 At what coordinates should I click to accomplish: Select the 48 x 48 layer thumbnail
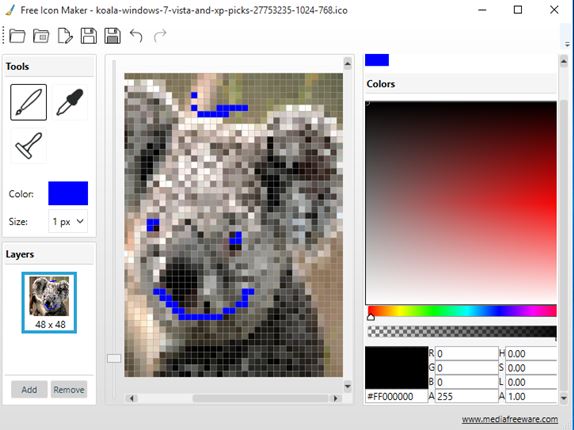[49, 303]
